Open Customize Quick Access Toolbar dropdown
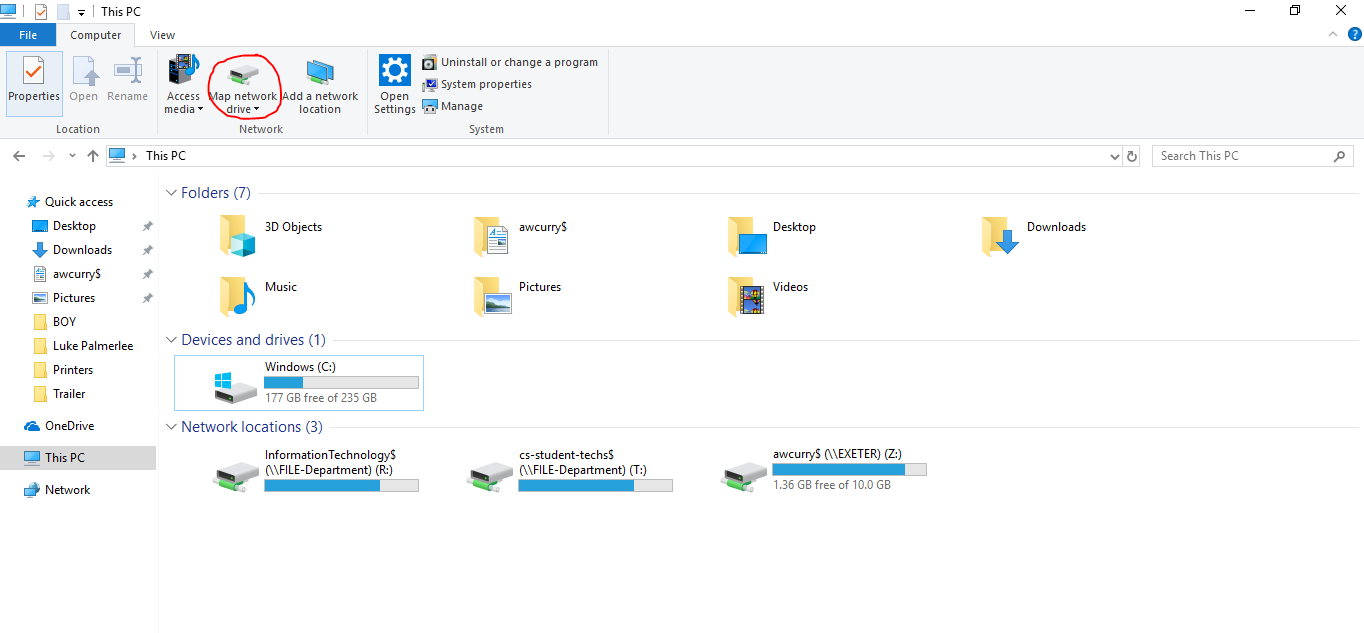1364x633 pixels. 81,12
